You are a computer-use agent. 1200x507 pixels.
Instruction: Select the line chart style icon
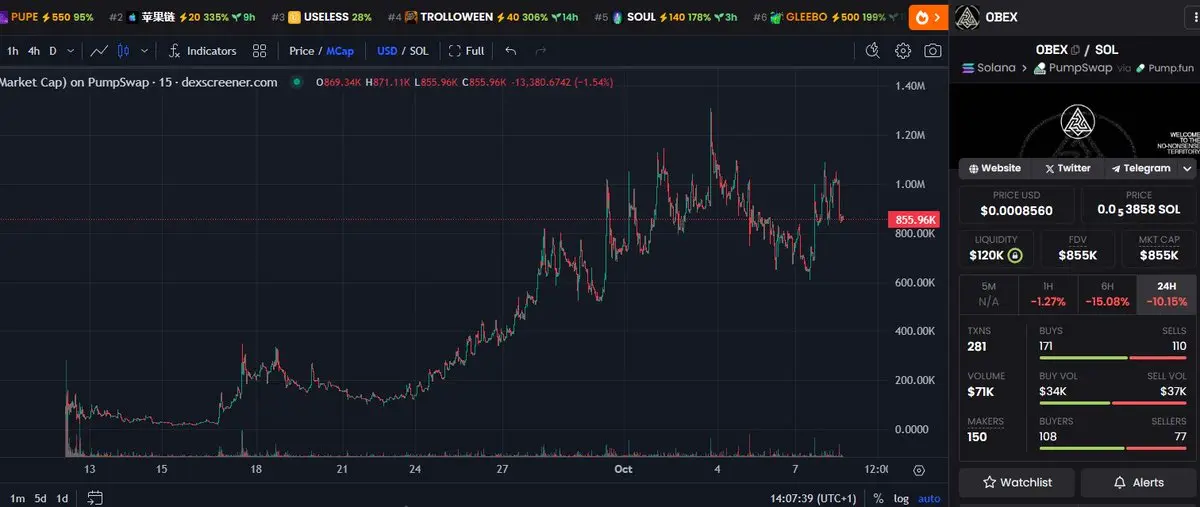click(x=99, y=51)
